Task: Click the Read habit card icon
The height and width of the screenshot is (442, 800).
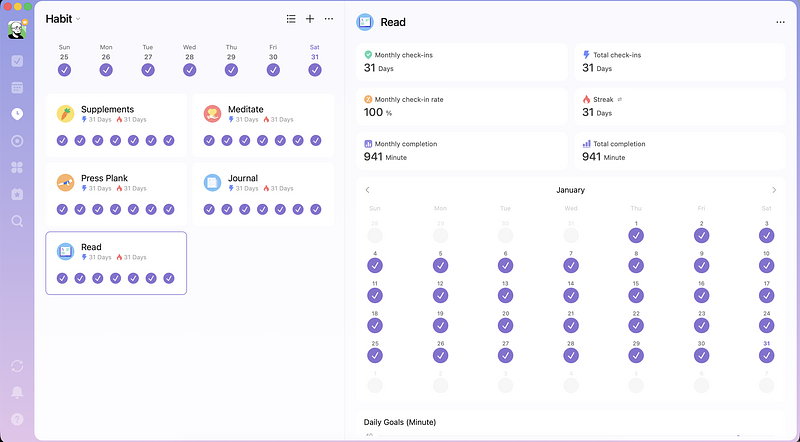Action: 65,252
